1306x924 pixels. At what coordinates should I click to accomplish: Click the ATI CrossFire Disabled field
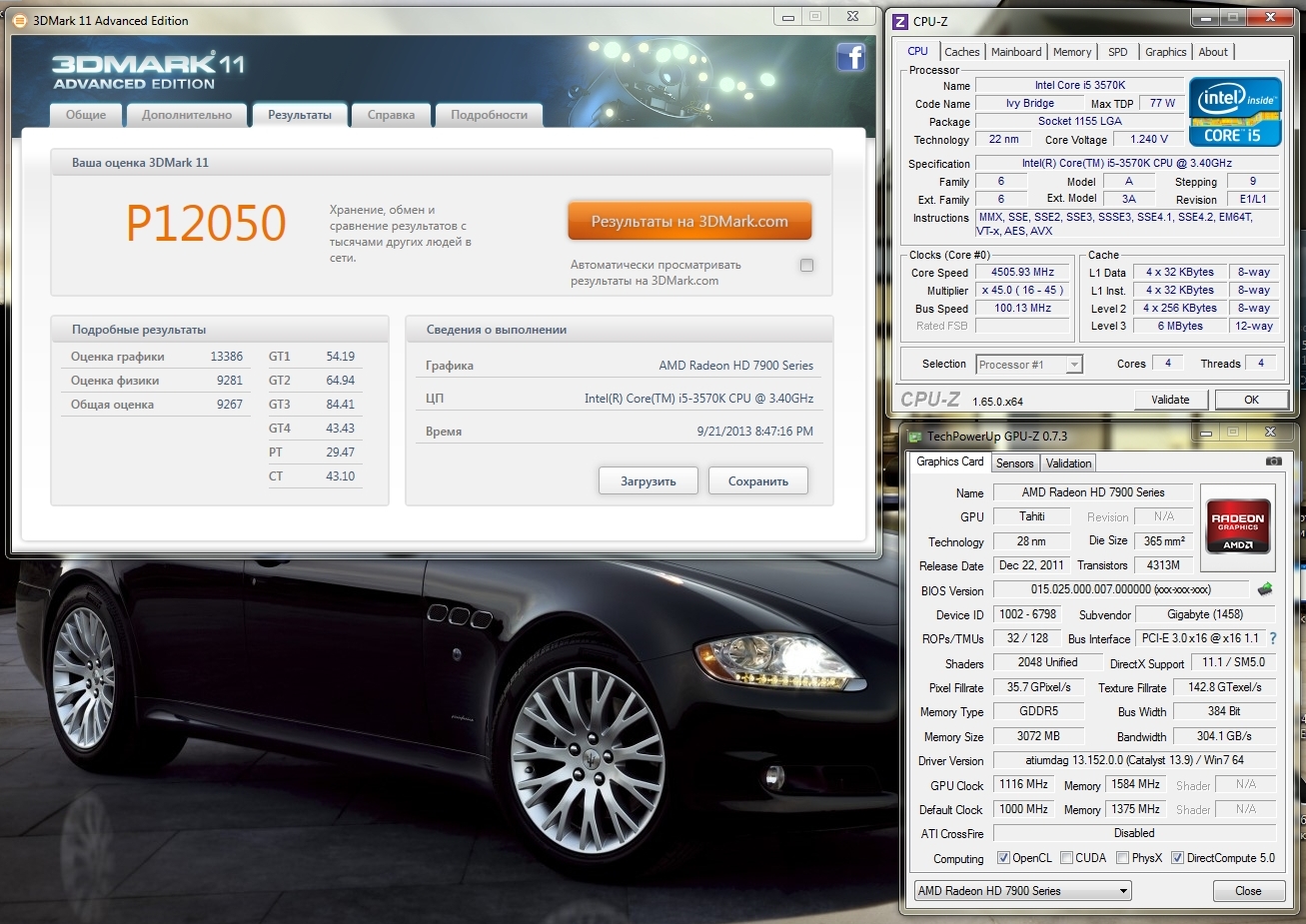[1134, 833]
